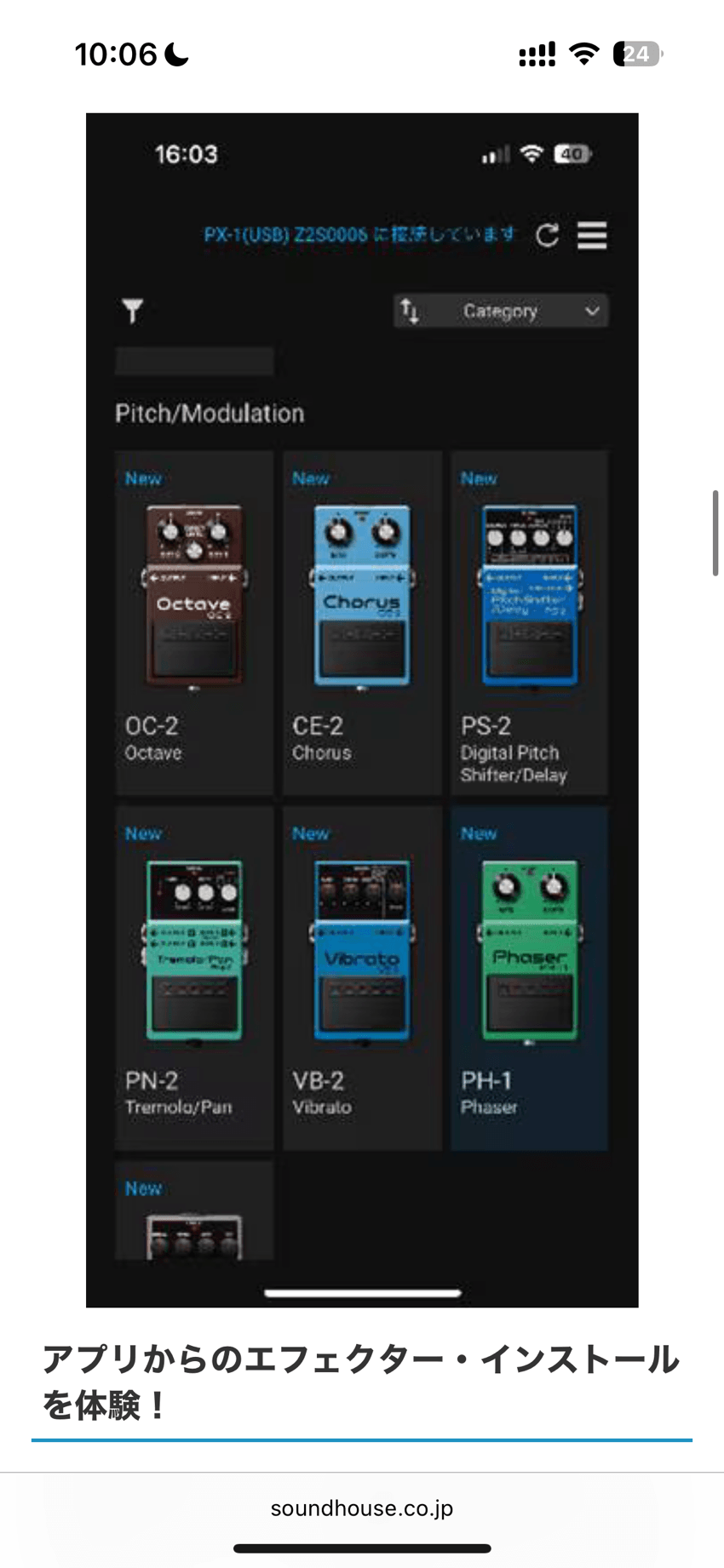Screen dimensions: 724x1568
Task: Select the PS-2 pitch shifter pedal image
Action: pos(530,596)
